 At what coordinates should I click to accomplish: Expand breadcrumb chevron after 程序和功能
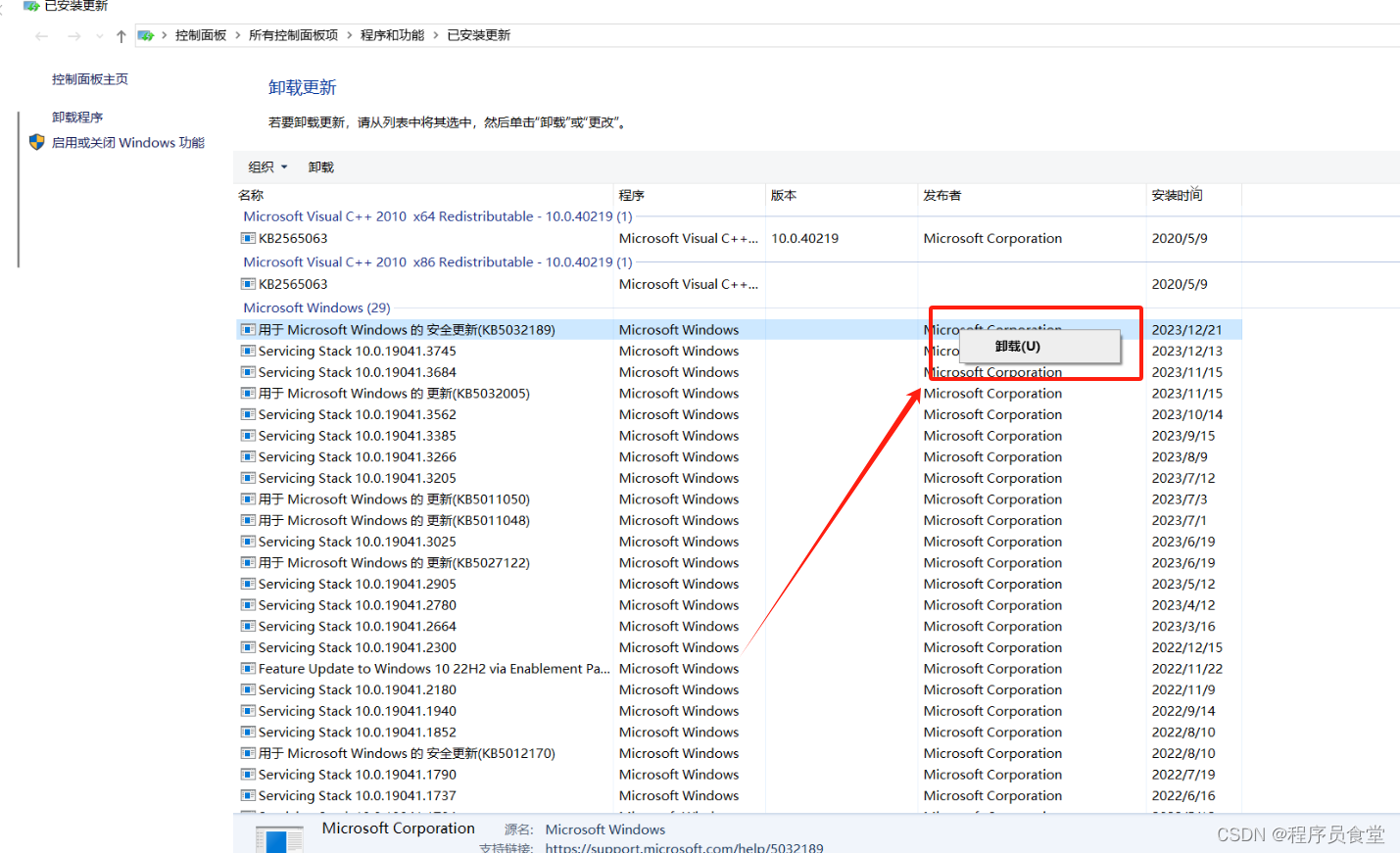click(436, 35)
